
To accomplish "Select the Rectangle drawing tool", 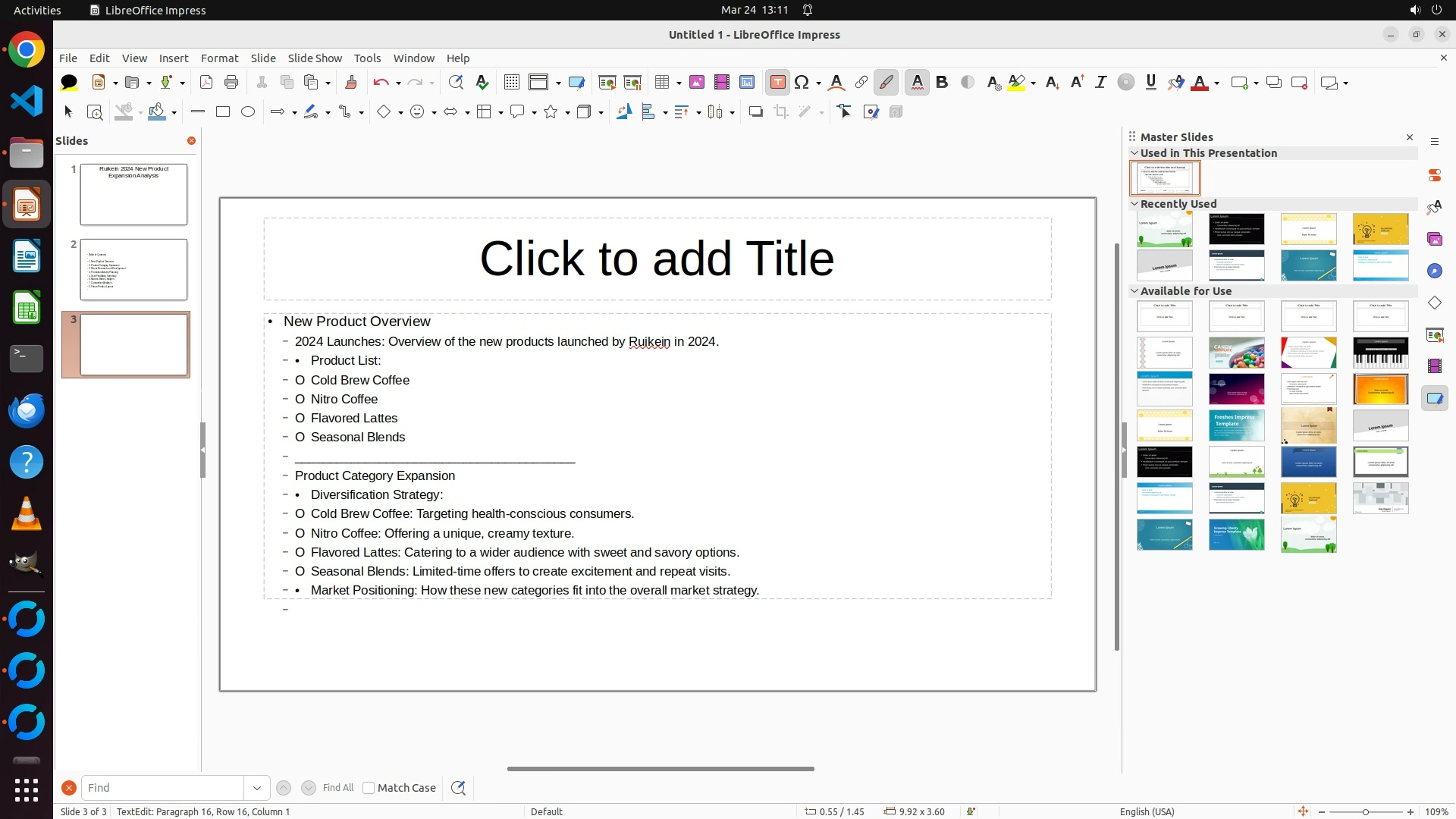I will (223, 112).
